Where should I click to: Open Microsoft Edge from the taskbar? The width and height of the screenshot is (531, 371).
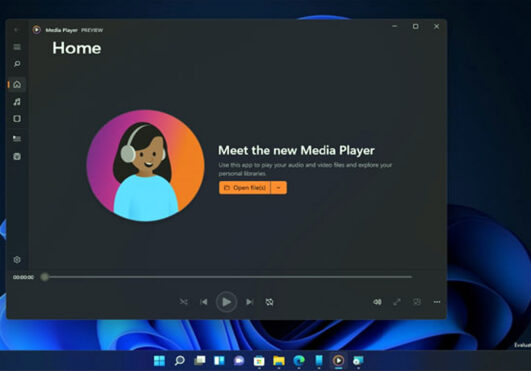tap(299, 361)
